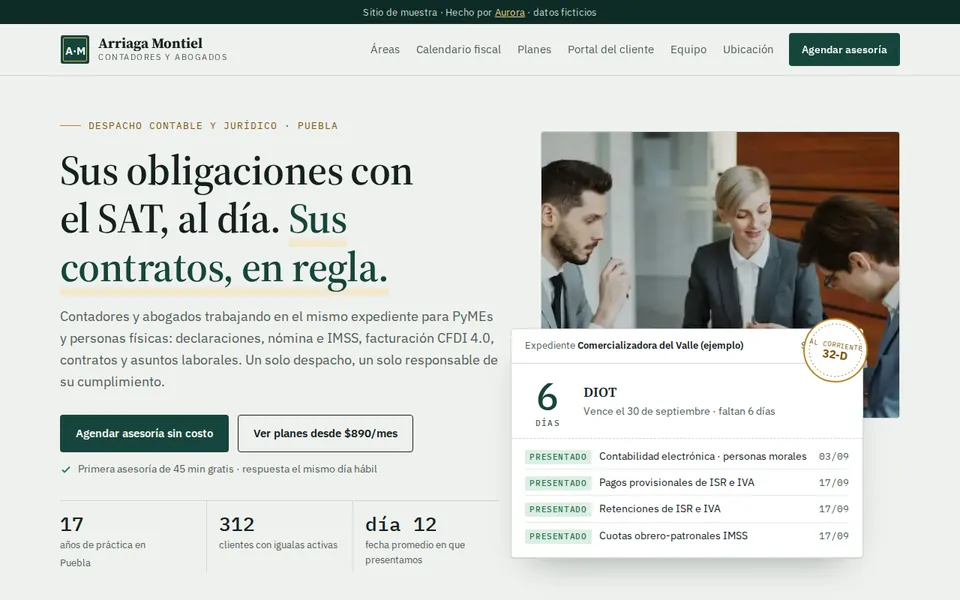Click the Agendar asesoría header button
The height and width of the screenshot is (600, 960).
(x=844, y=50)
